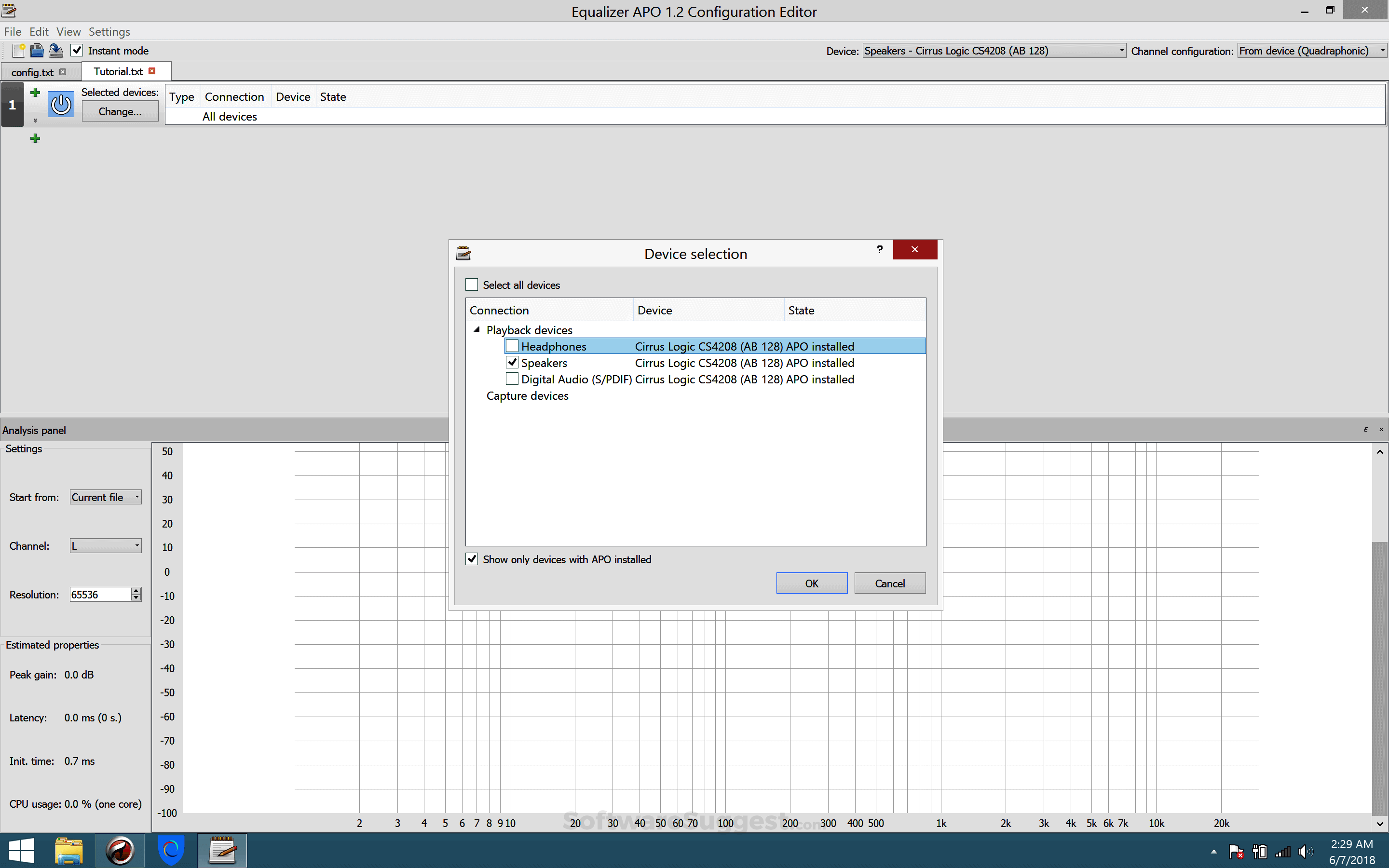1389x868 pixels.
Task: Uncheck the Speakers playback device
Action: pyautogui.click(x=511, y=362)
